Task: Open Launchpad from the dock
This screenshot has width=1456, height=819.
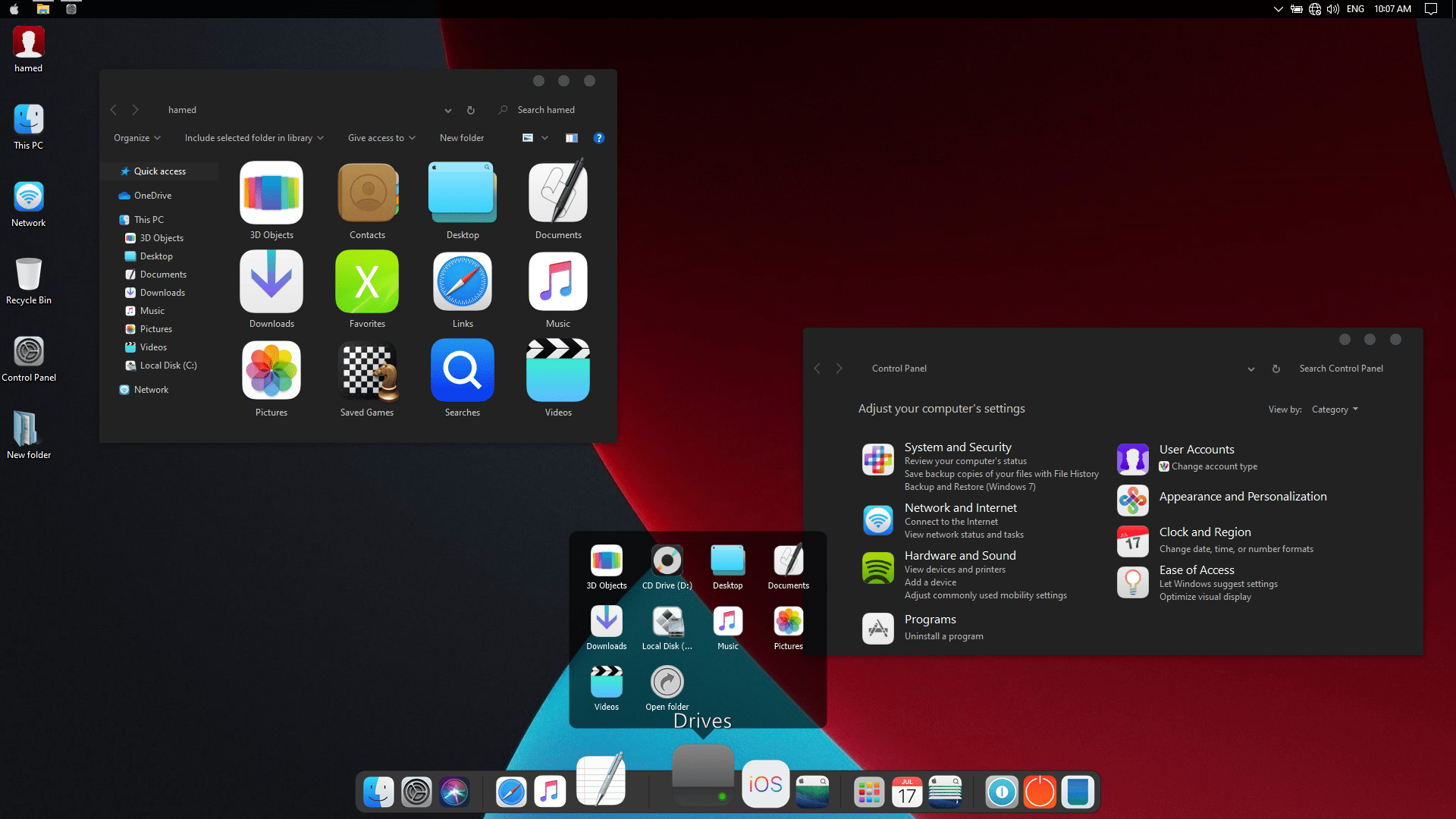Action: tap(868, 791)
